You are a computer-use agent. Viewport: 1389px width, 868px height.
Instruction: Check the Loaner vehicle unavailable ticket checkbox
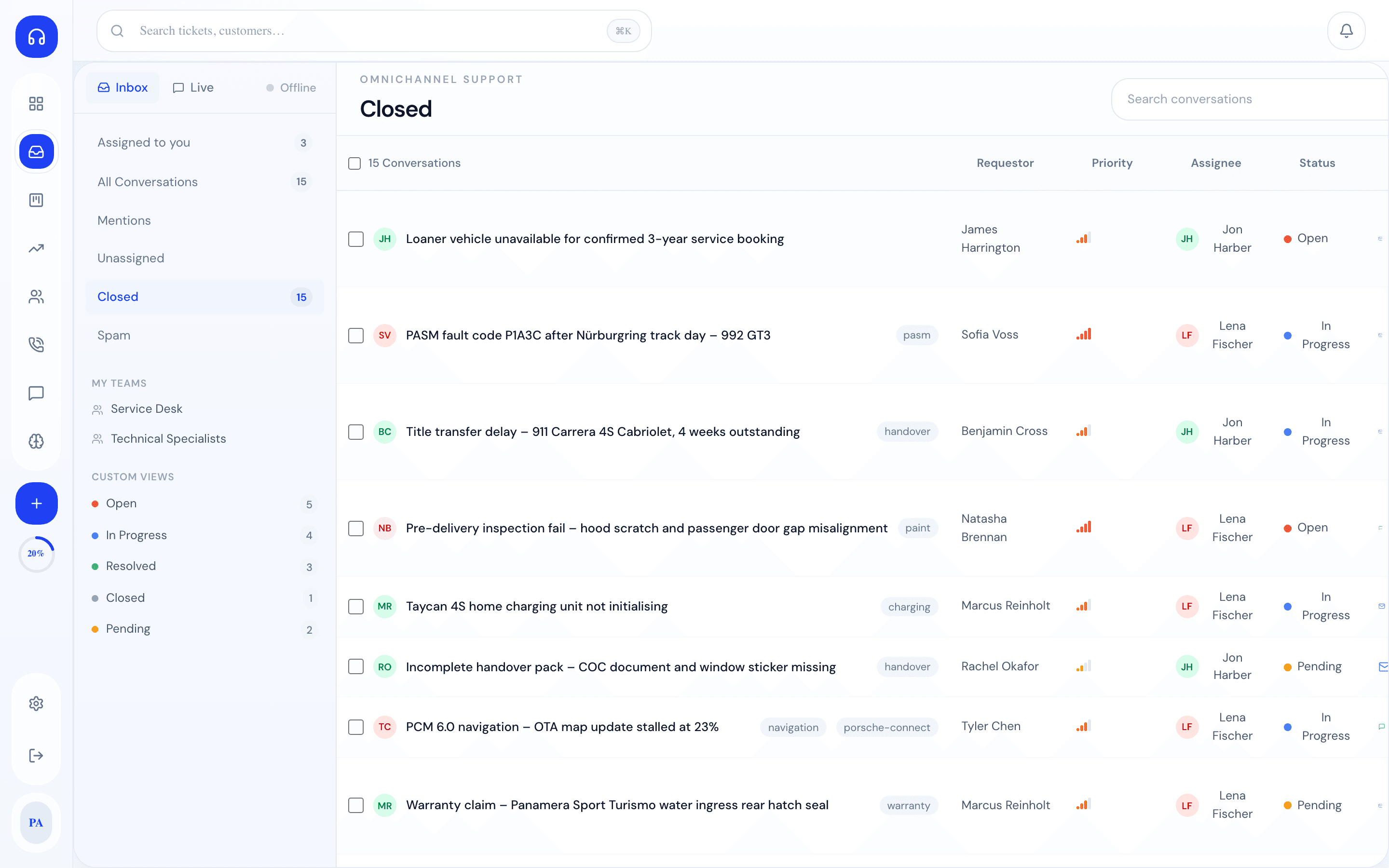pos(356,239)
